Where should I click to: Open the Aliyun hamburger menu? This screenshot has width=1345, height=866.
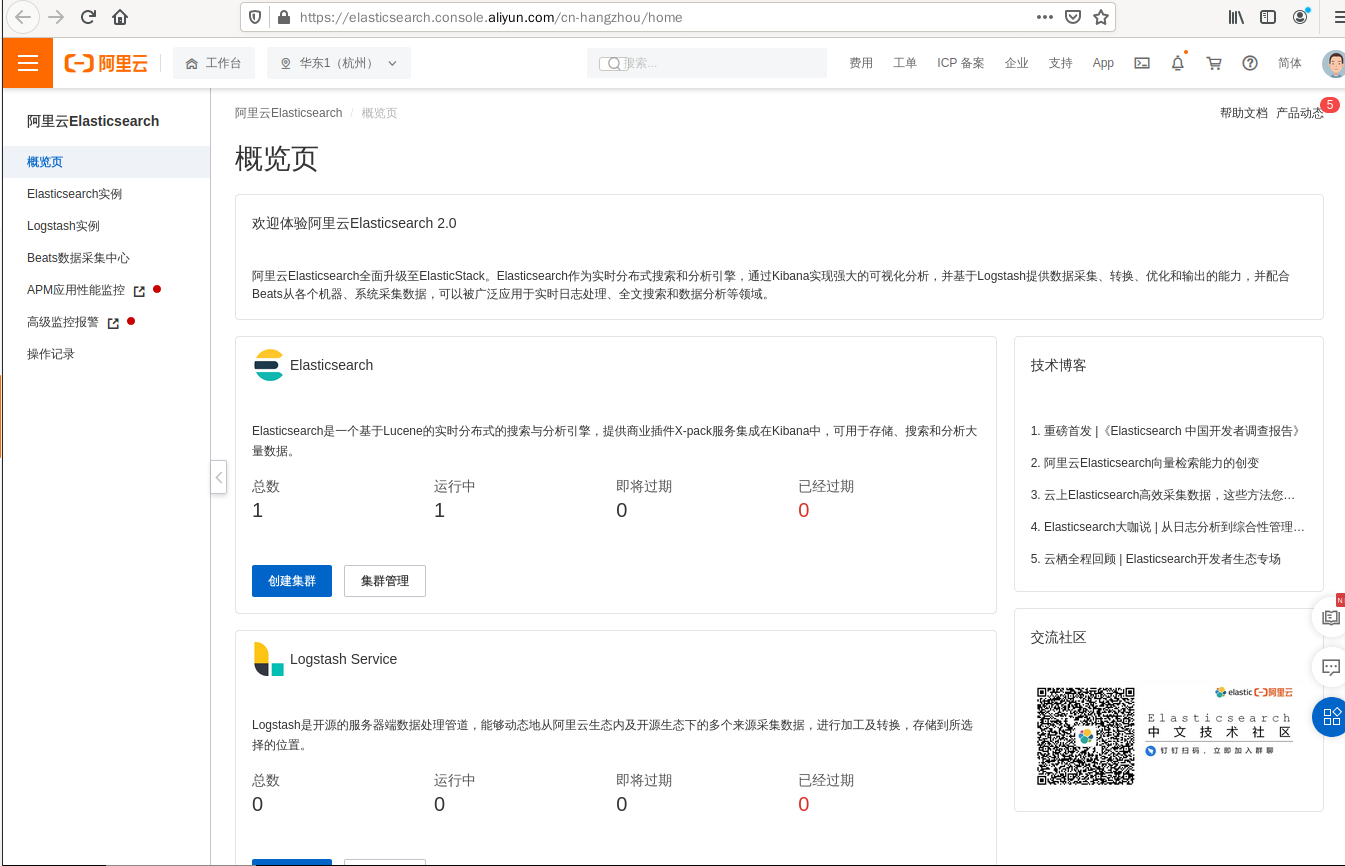[x=28, y=63]
